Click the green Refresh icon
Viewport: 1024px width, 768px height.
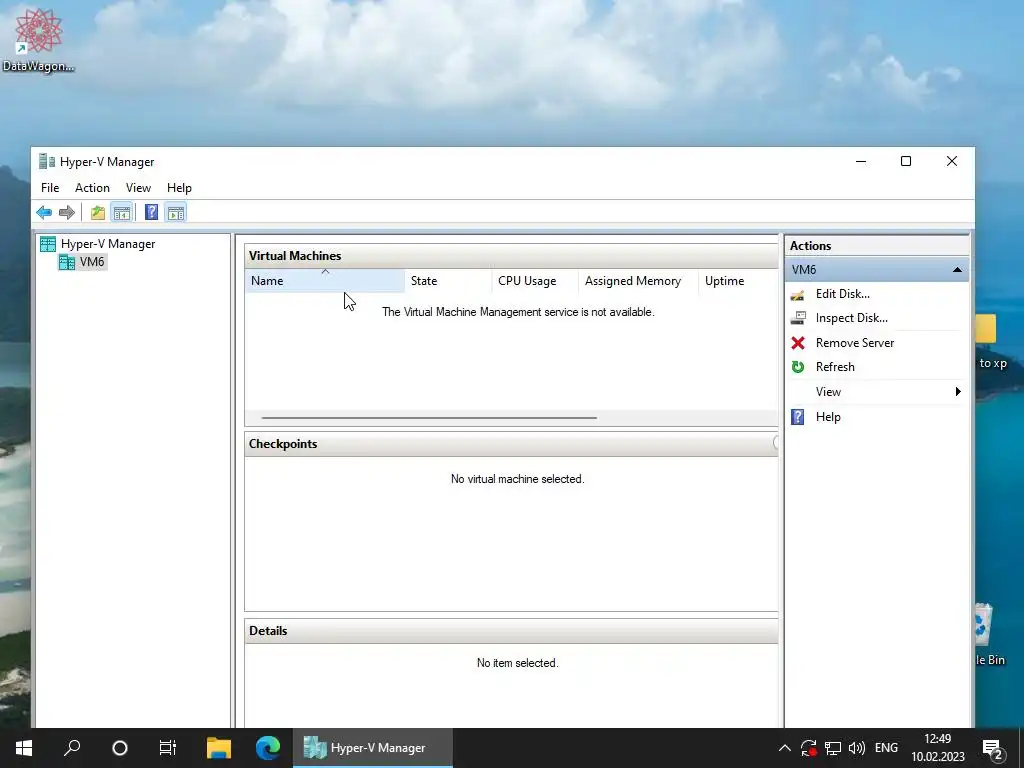click(x=797, y=367)
